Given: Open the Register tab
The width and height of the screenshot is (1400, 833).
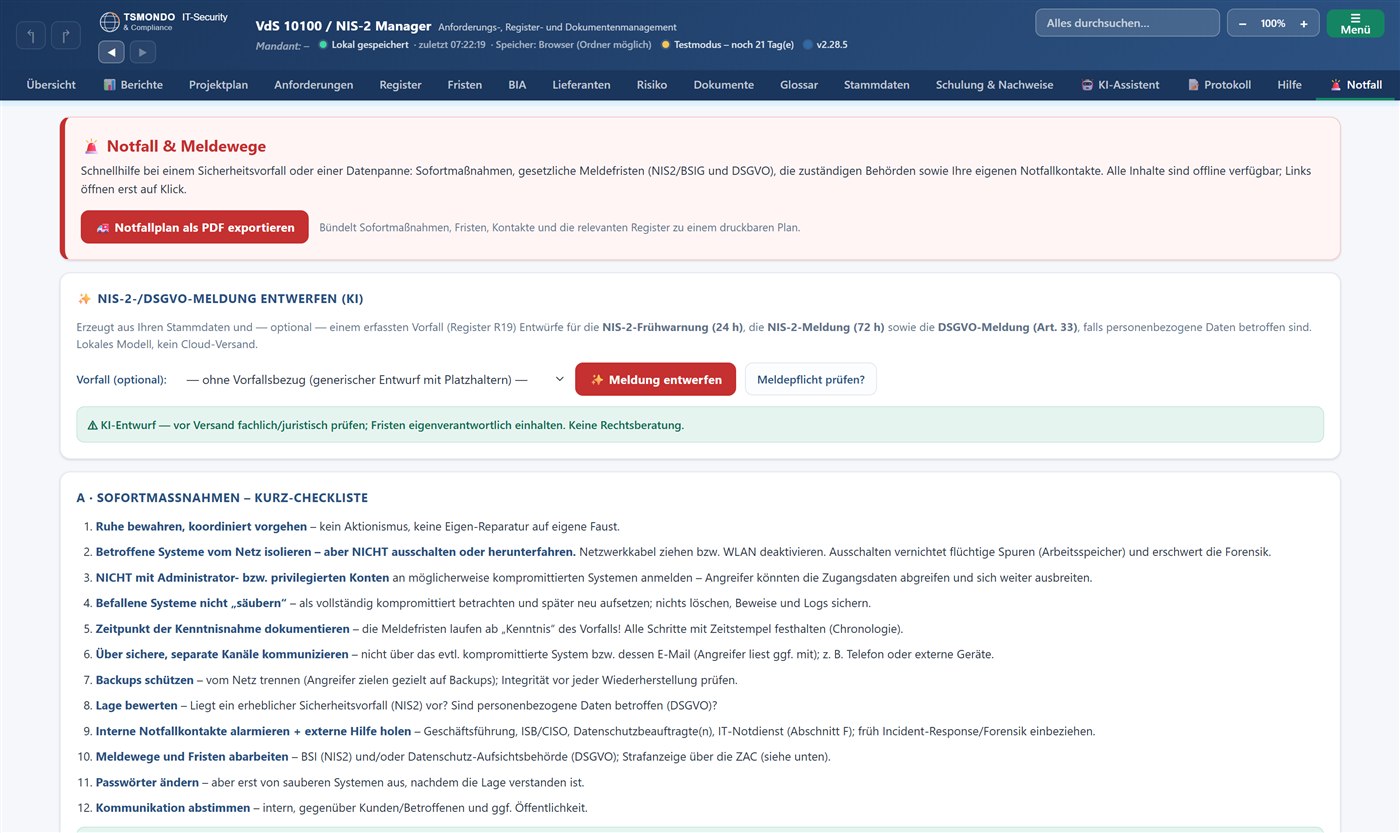Looking at the screenshot, I should click(x=400, y=85).
